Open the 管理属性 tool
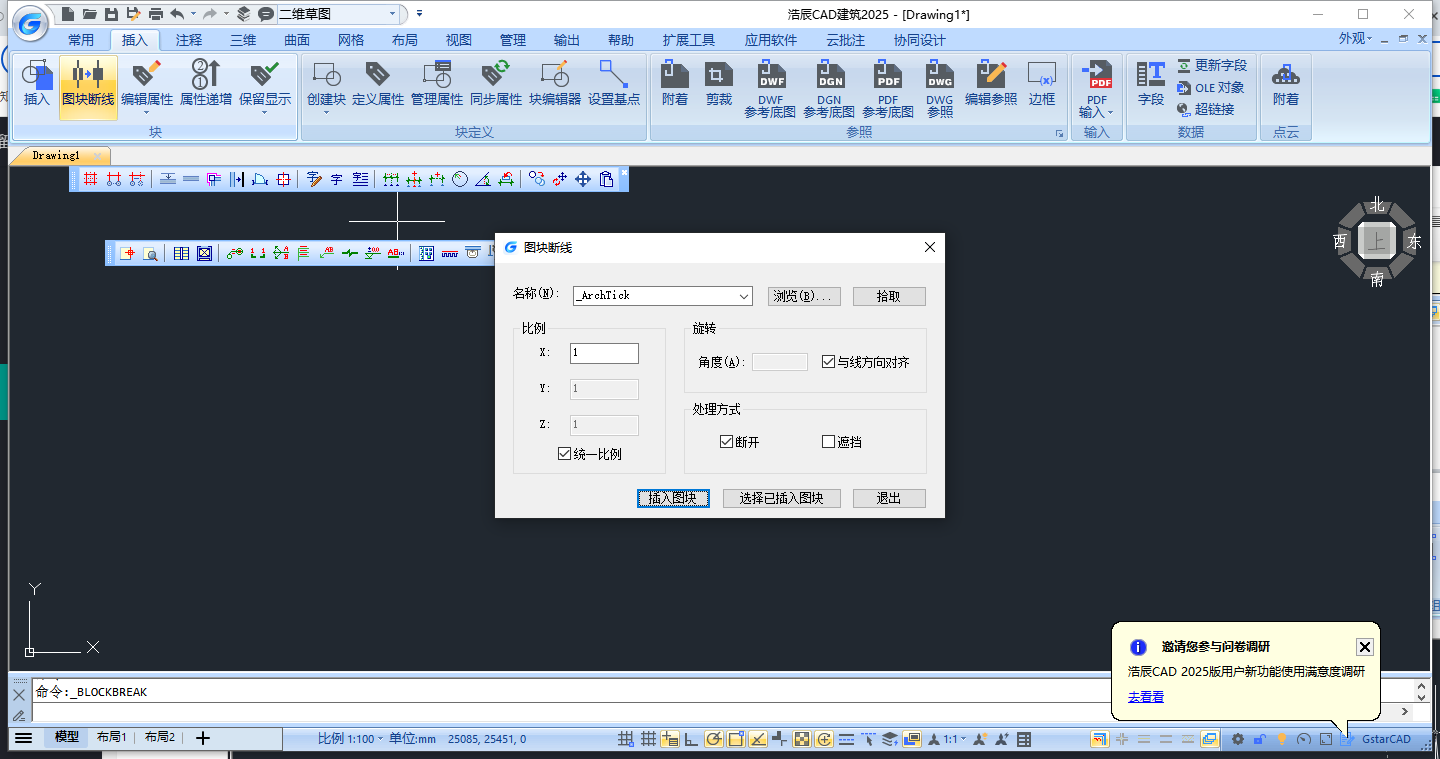1440x759 pixels. (437, 83)
